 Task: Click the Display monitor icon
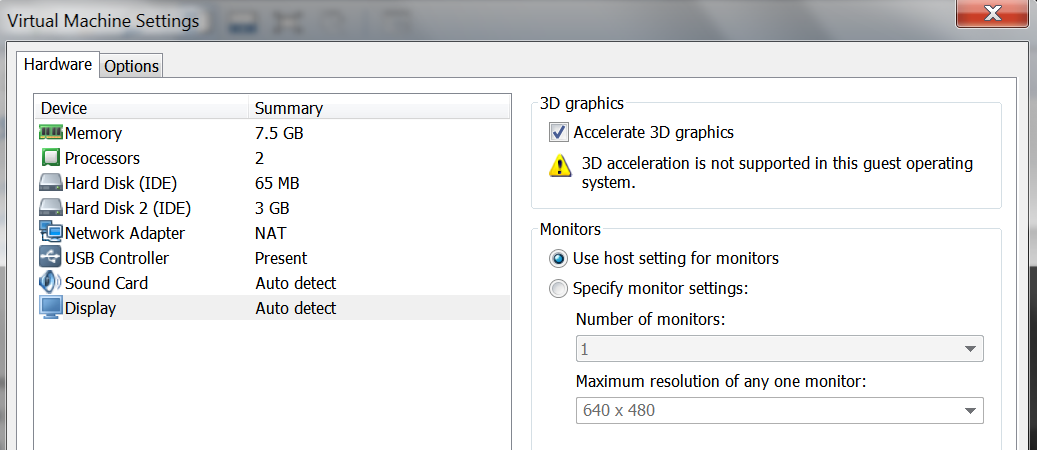coord(51,308)
